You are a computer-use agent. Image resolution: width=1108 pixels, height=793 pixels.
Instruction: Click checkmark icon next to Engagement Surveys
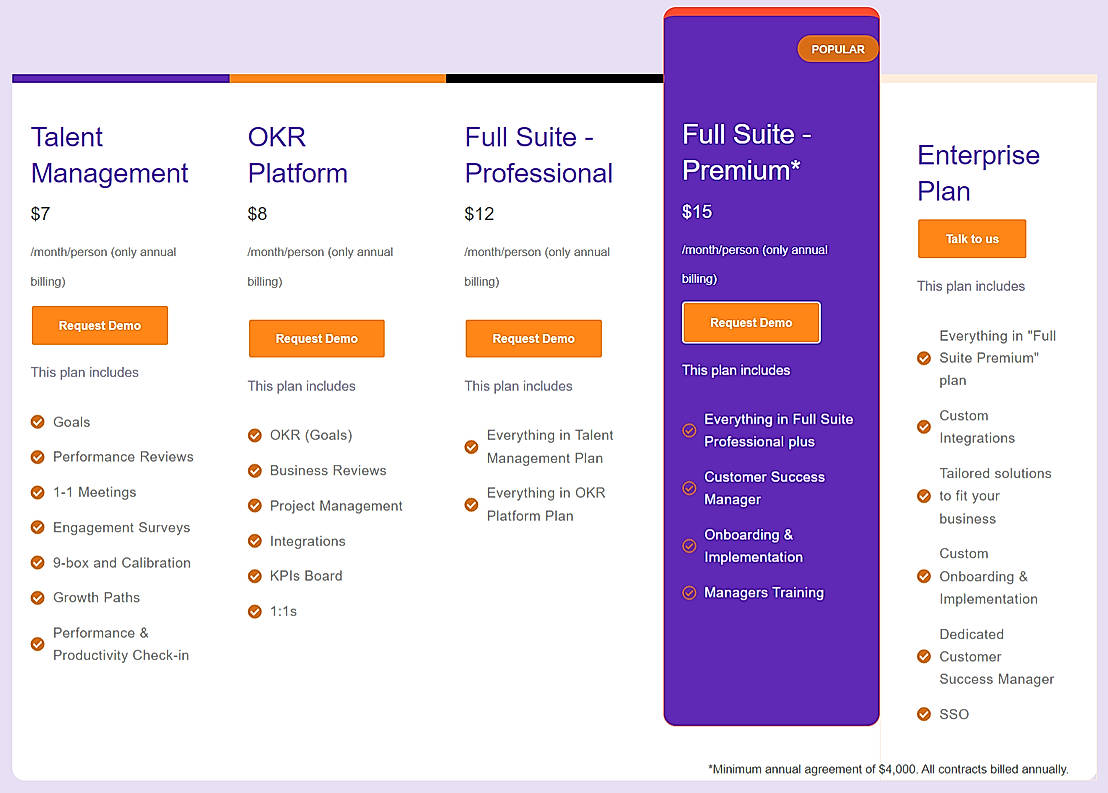click(37, 527)
